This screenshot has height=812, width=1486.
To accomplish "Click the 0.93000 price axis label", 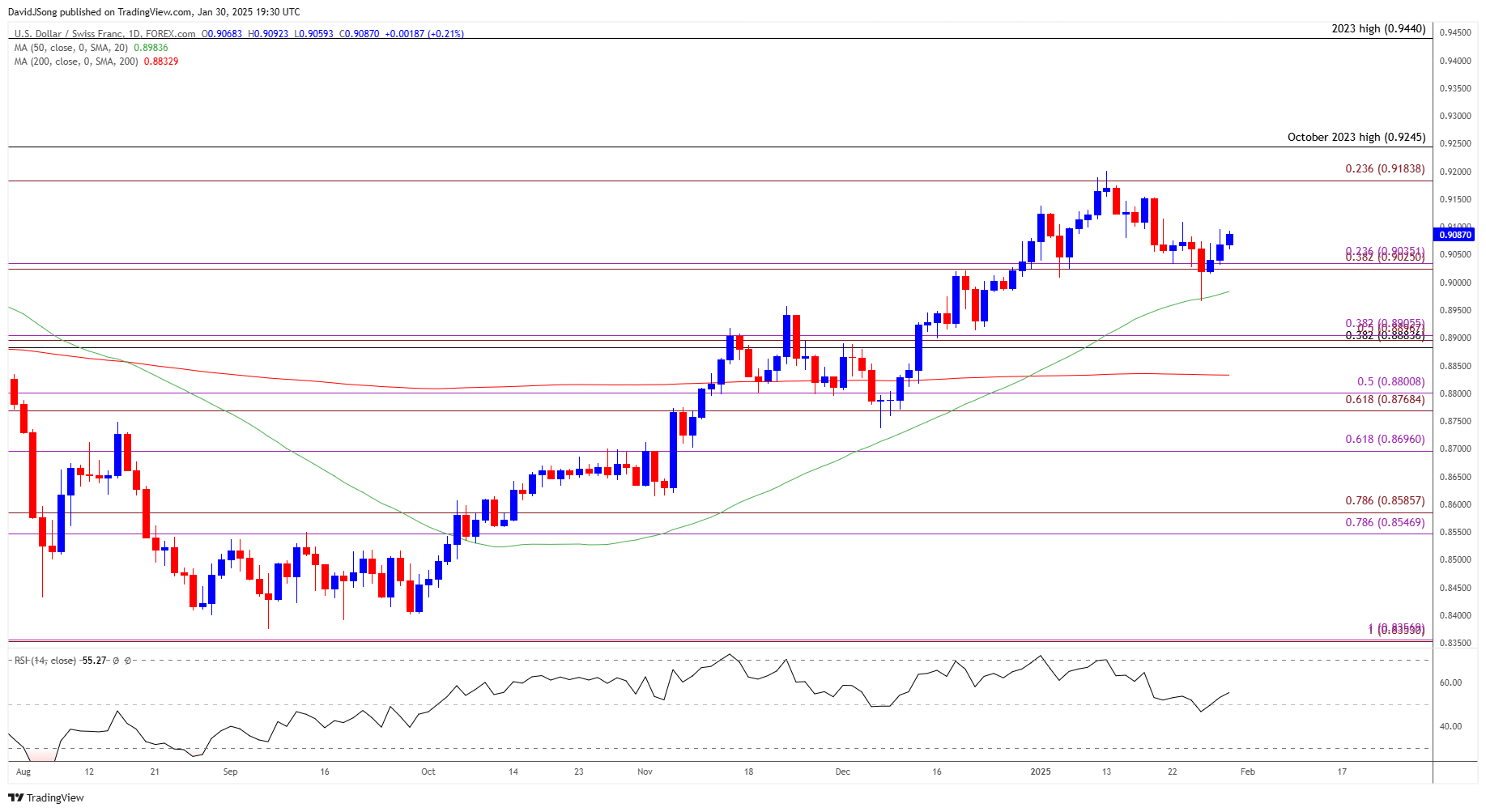I will point(1455,116).
